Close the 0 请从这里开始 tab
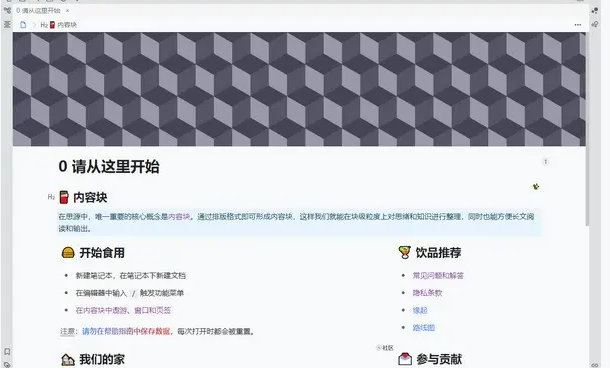The width and height of the screenshot is (610, 368). (67, 11)
